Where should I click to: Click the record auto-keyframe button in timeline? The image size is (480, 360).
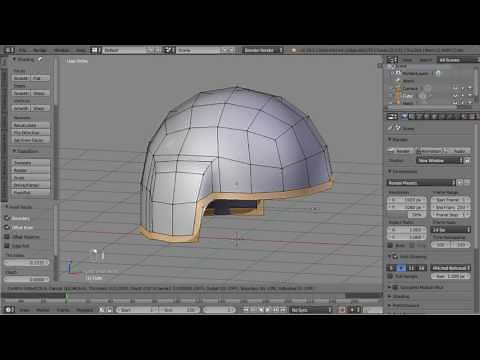pos(342,310)
